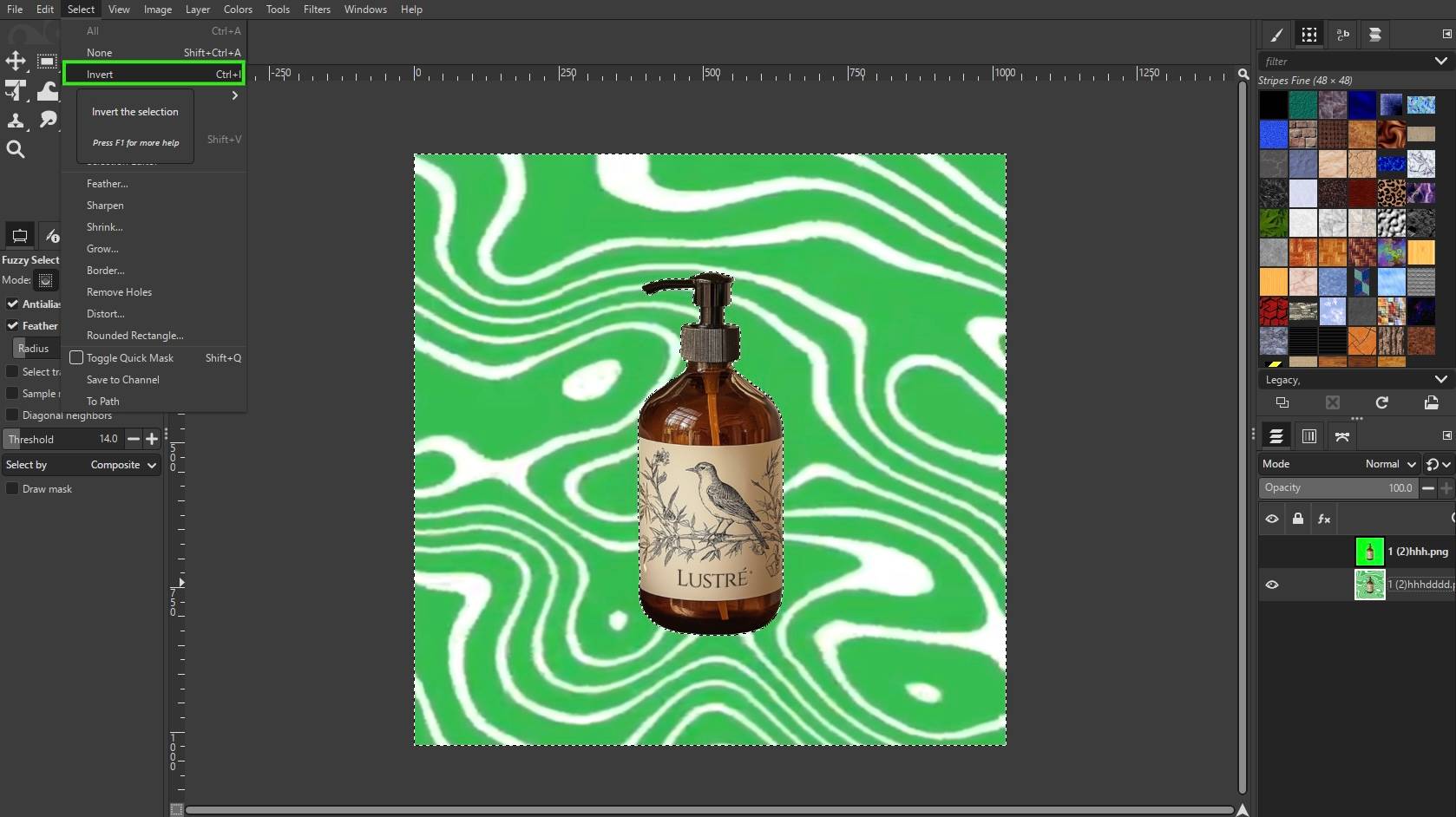Open the Device Status tab
Image resolution: width=1456 pixels, height=817 pixels.
[x=51, y=235]
